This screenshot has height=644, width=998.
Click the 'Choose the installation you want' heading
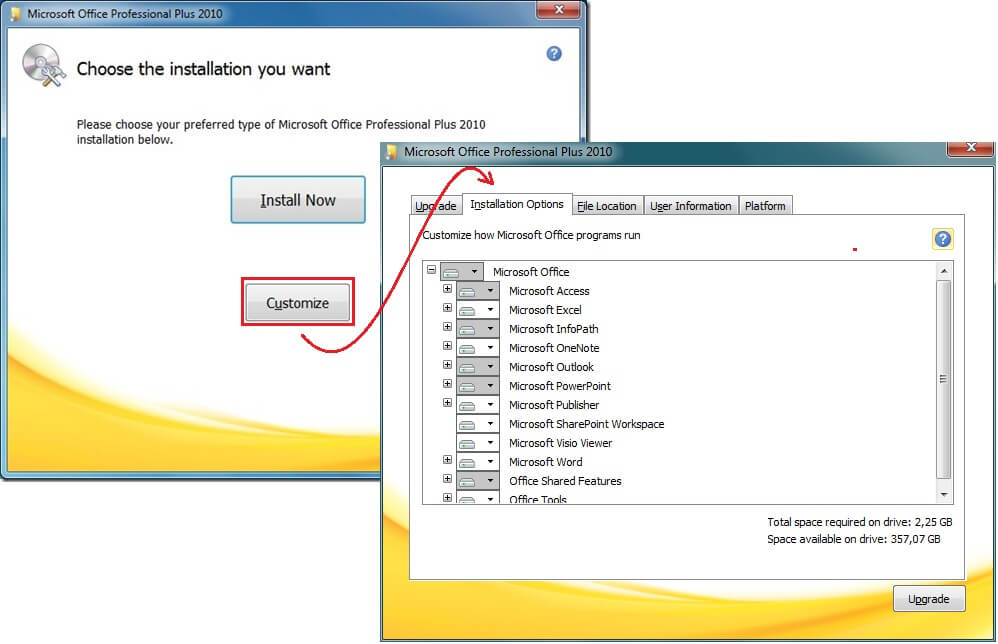click(203, 69)
